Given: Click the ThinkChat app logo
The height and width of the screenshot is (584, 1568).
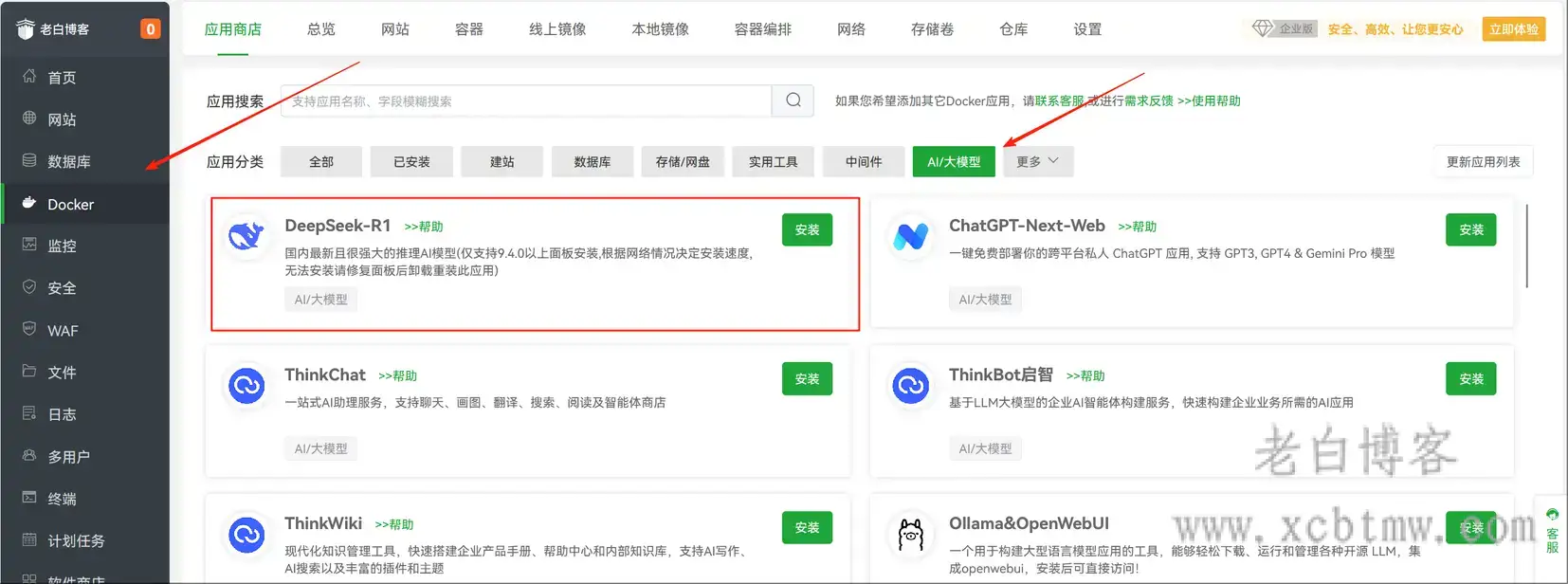Looking at the screenshot, I should 246,386.
